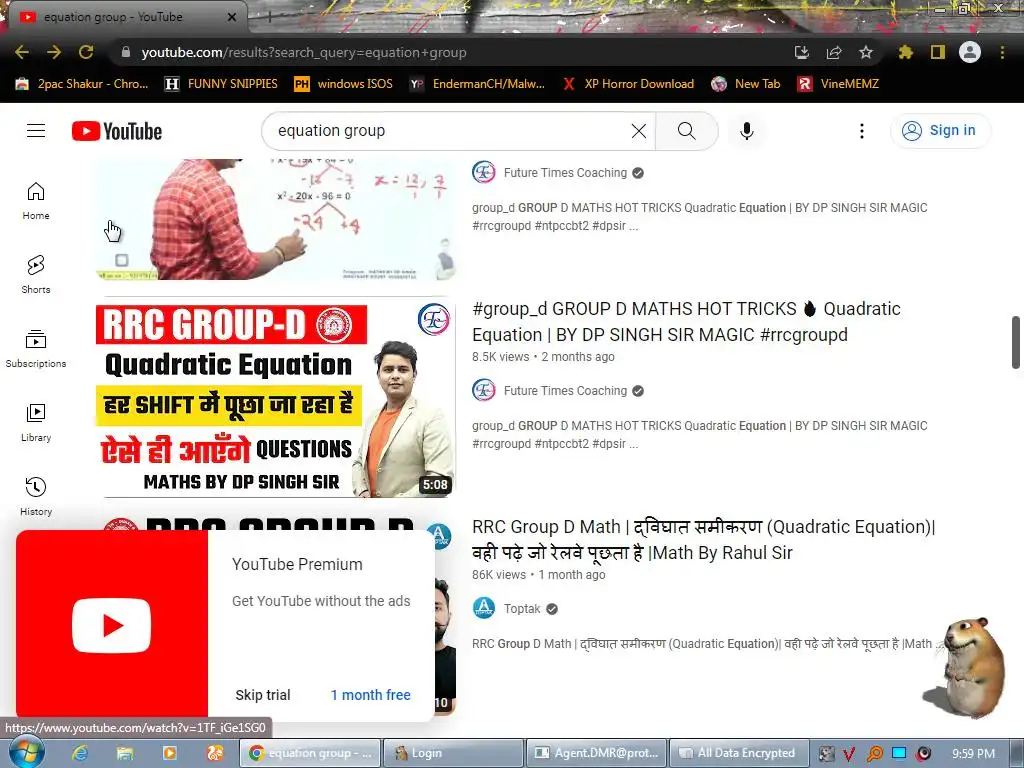
Task: Click the taskbar clock 9:59 PM
Action: (973, 753)
